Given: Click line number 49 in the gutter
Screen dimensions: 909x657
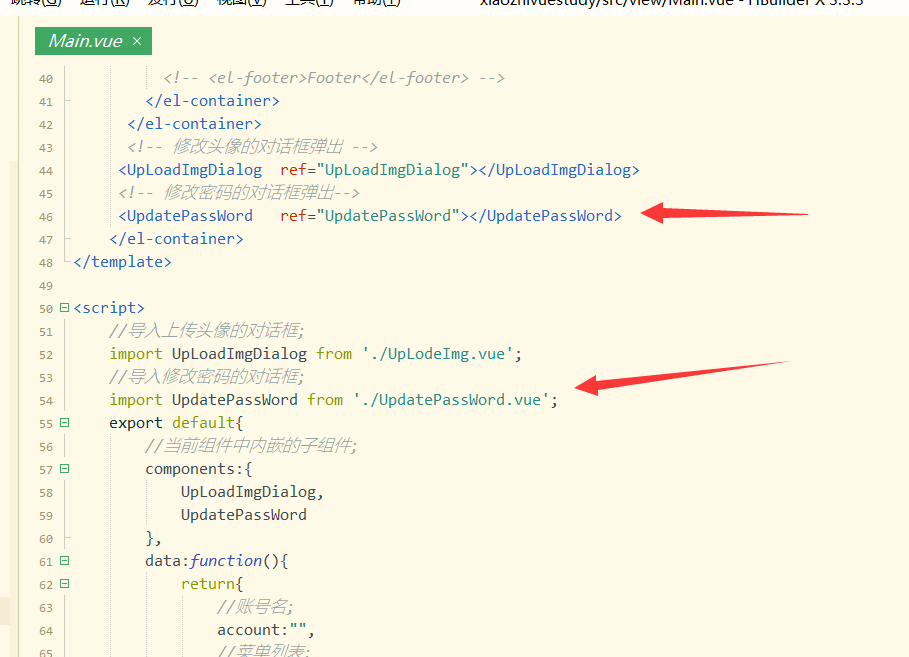Looking at the screenshot, I should point(46,286).
